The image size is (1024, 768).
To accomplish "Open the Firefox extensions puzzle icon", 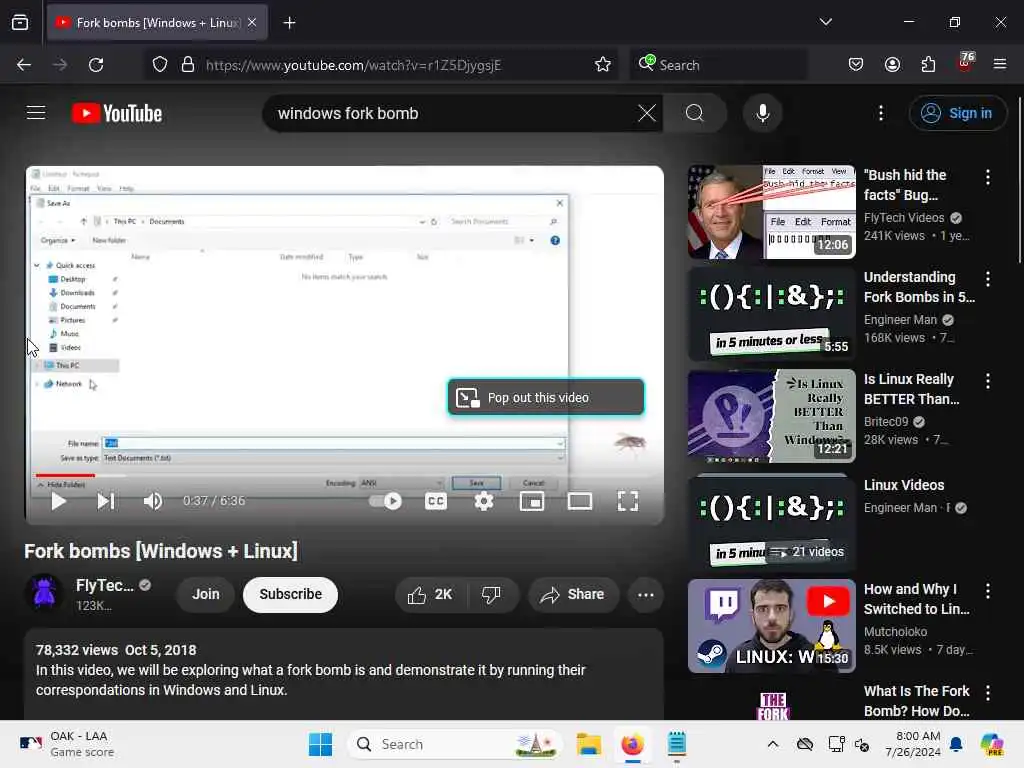I will pyautogui.click(x=928, y=65).
